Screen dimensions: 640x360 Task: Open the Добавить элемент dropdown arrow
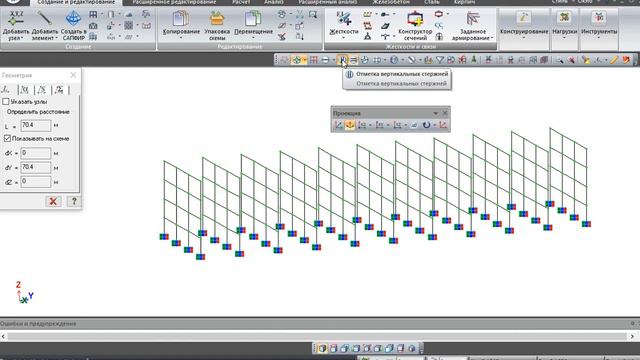[56, 38]
